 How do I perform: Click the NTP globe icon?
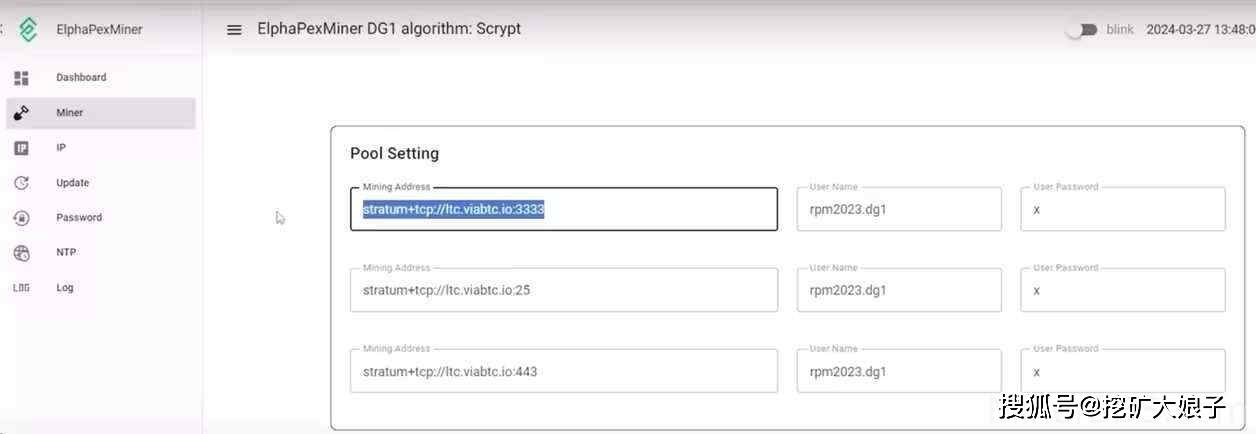click(21, 253)
